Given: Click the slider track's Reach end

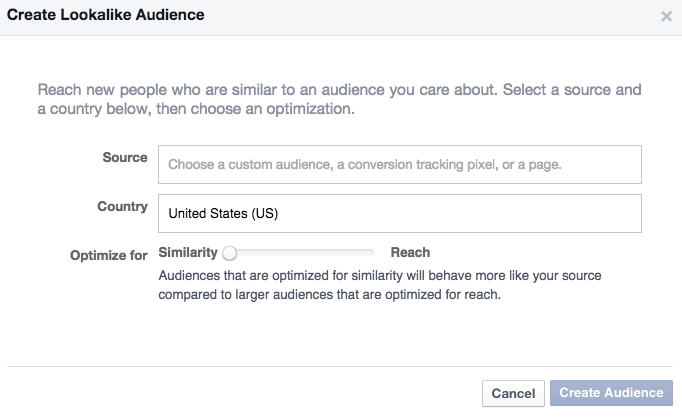Looking at the screenshot, I should pos(370,252).
